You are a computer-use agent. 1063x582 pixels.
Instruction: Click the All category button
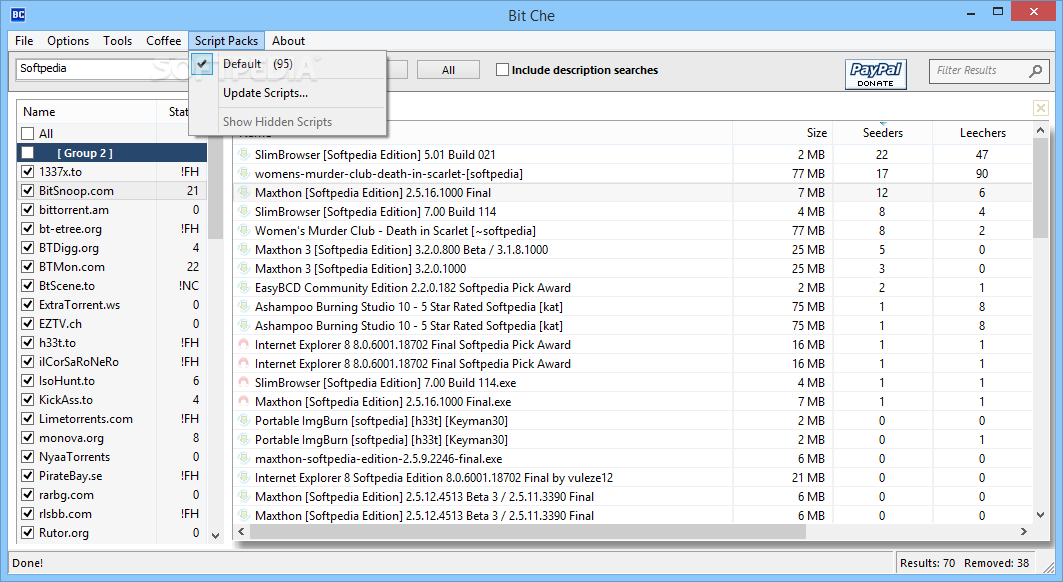(448, 70)
